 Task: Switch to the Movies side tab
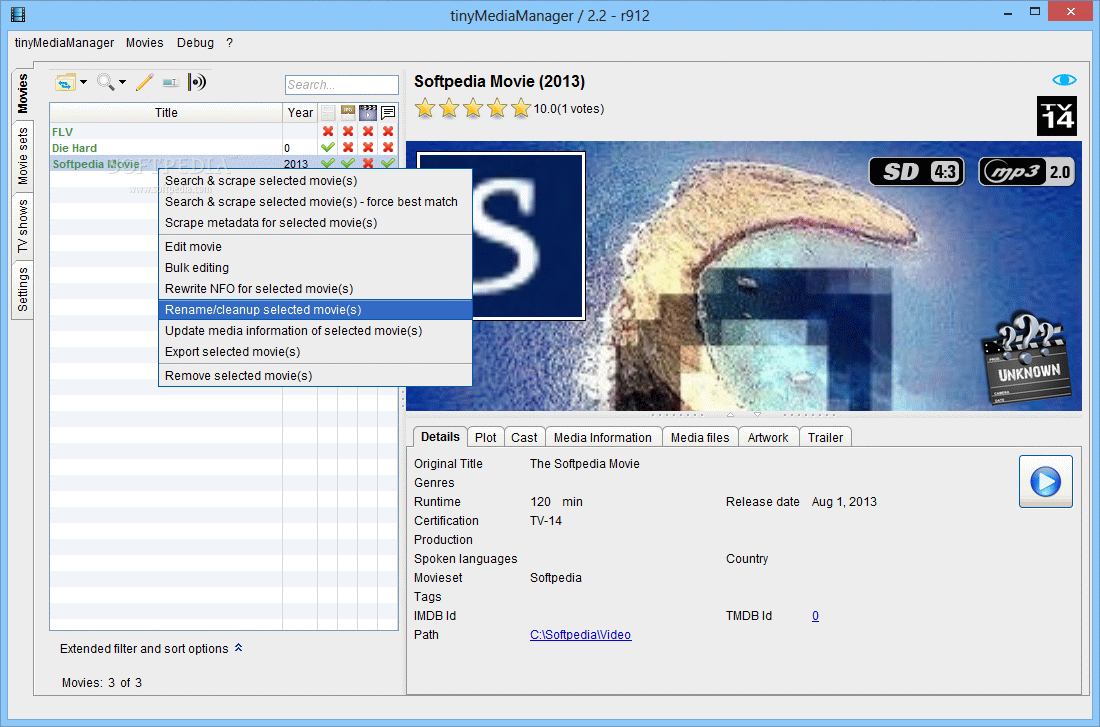(22, 94)
